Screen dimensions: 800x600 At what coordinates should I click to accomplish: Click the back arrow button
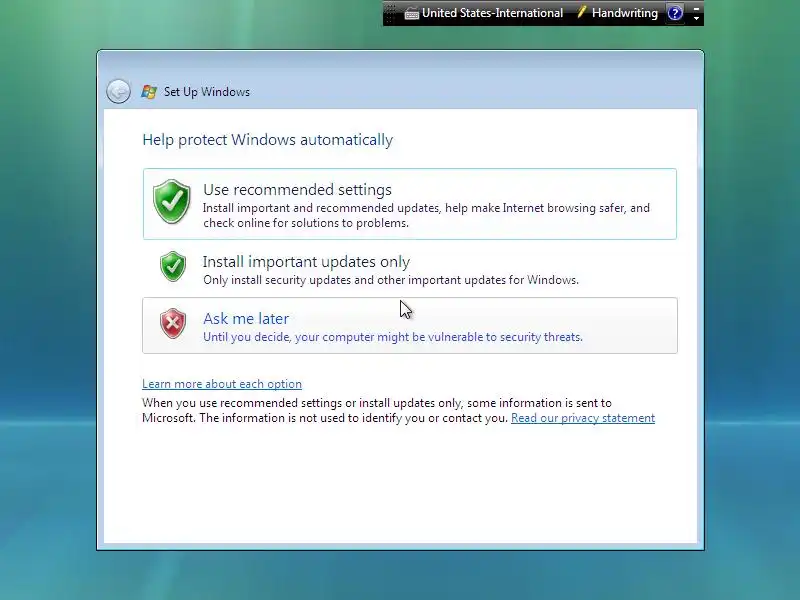[x=118, y=92]
